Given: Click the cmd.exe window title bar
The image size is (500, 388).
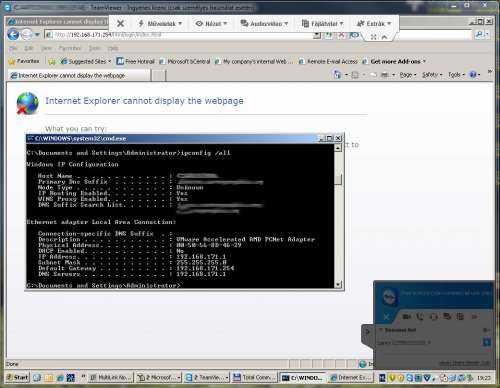Looking at the screenshot, I should (x=173, y=138).
